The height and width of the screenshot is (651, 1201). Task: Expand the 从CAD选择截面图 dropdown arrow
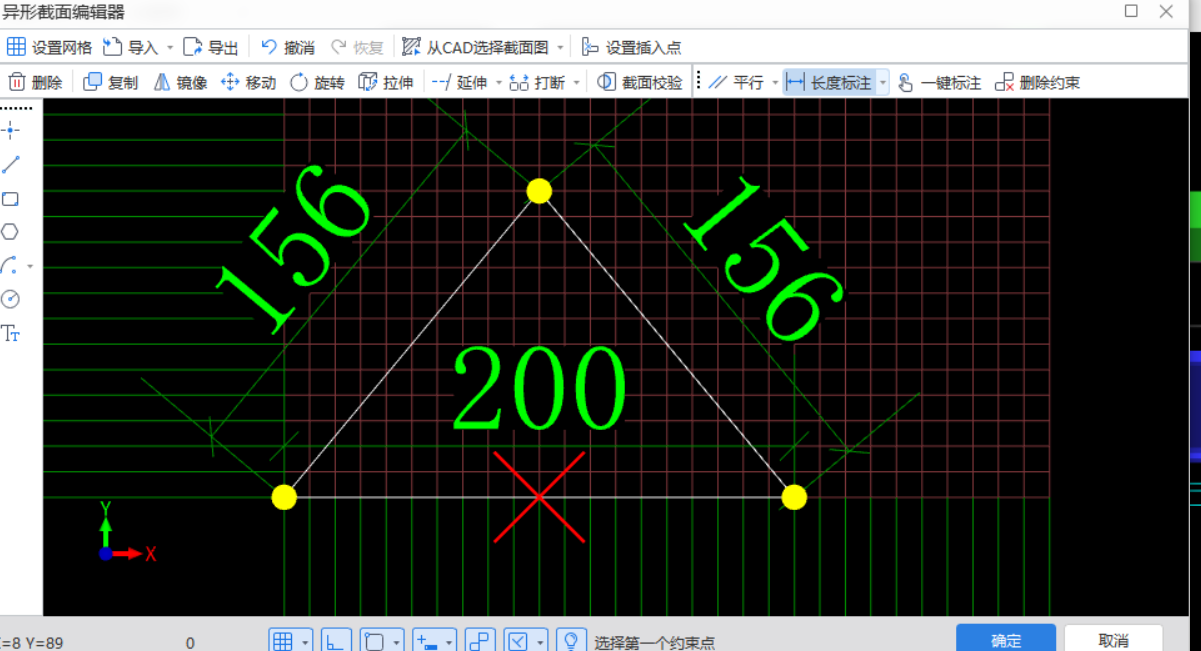pos(560,47)
